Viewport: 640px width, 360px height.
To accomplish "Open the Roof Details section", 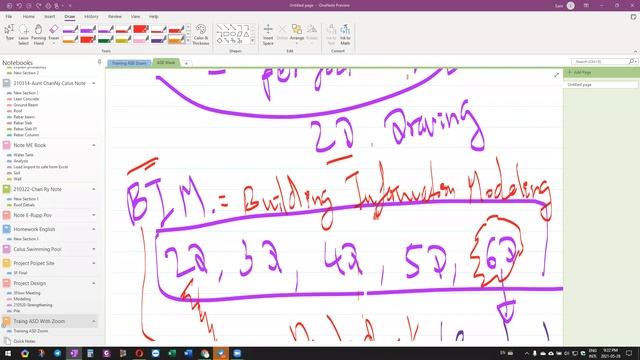I will coord(24,205).
